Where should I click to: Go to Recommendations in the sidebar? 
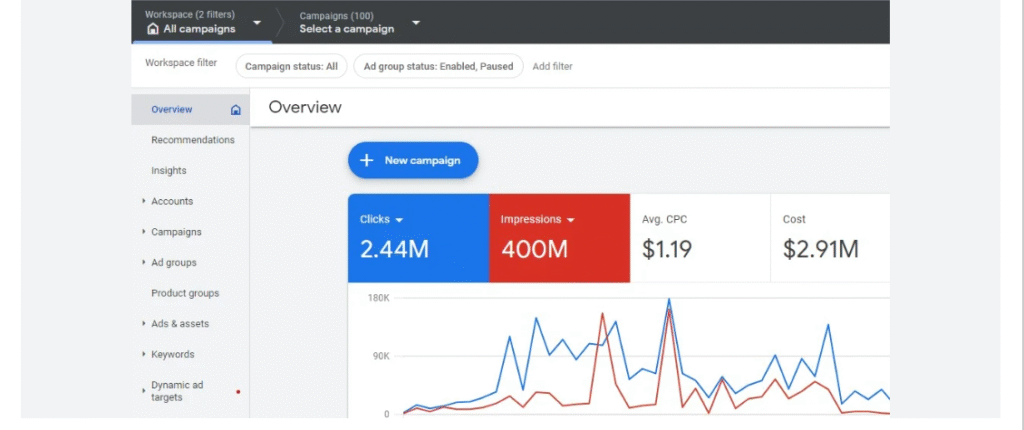pyautogui.click(x=193, y=140)
